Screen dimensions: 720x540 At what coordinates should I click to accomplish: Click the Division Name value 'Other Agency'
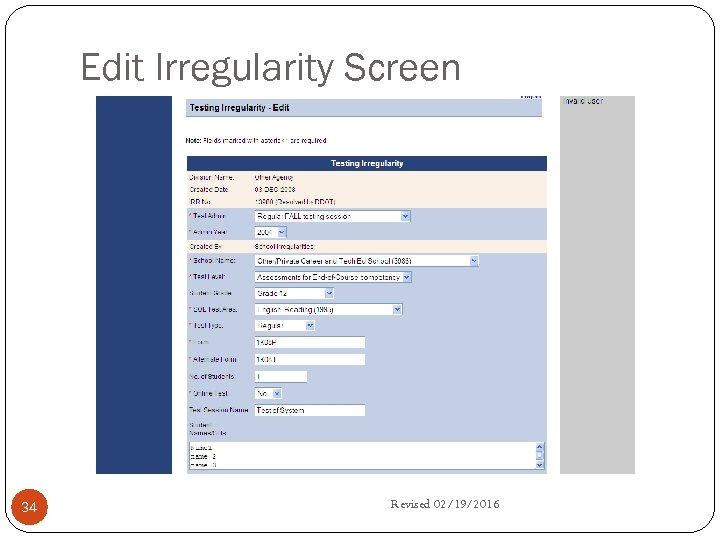274,177
